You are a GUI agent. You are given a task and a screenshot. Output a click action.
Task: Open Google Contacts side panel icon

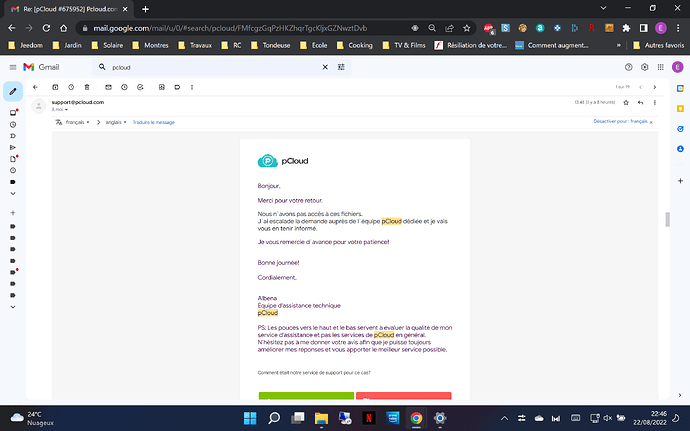pos(680,149)
